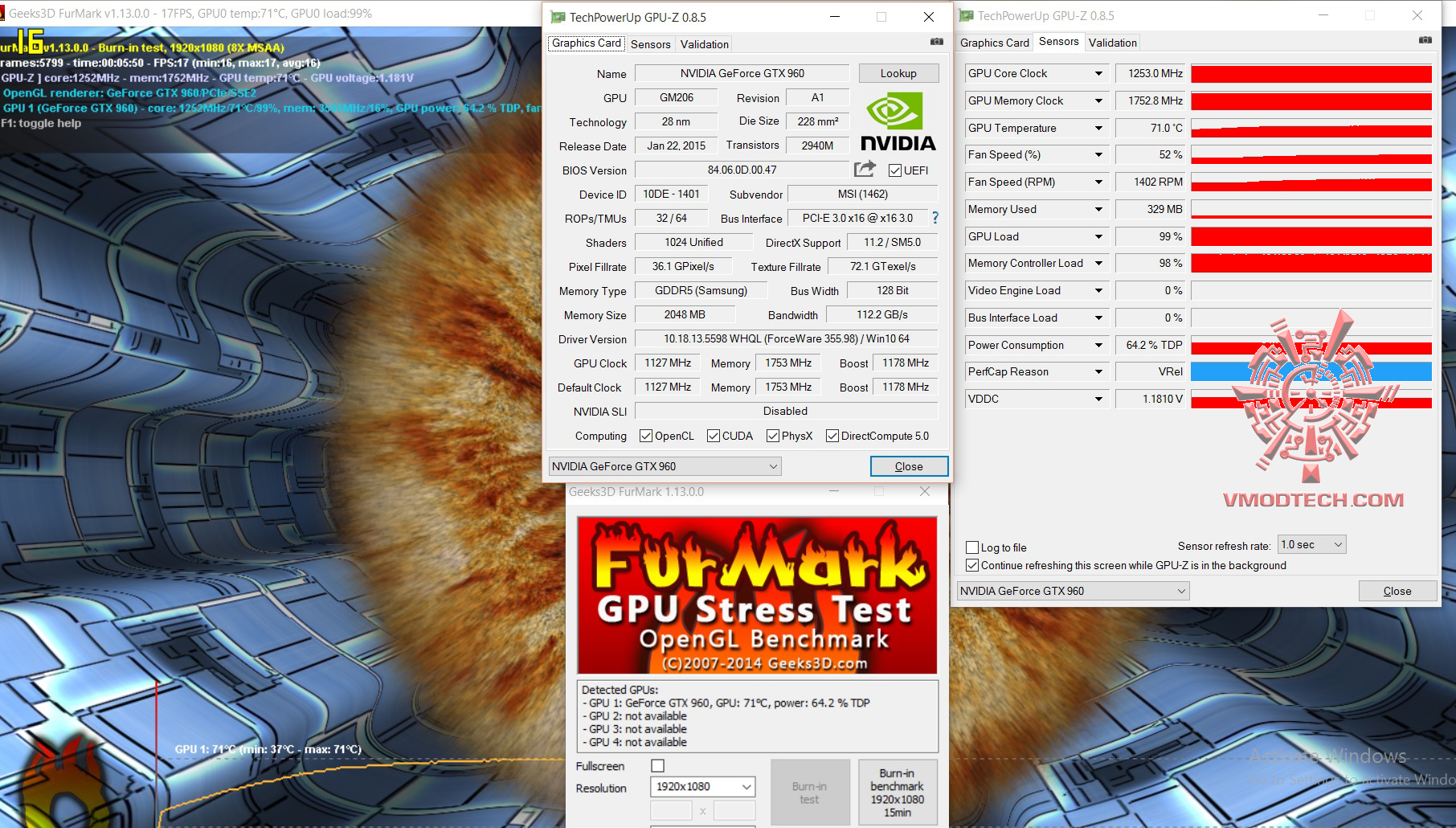The width and height of the screenshot is (1456, 828).
Task: Click the Driver Version field
Action: (786, 338)
